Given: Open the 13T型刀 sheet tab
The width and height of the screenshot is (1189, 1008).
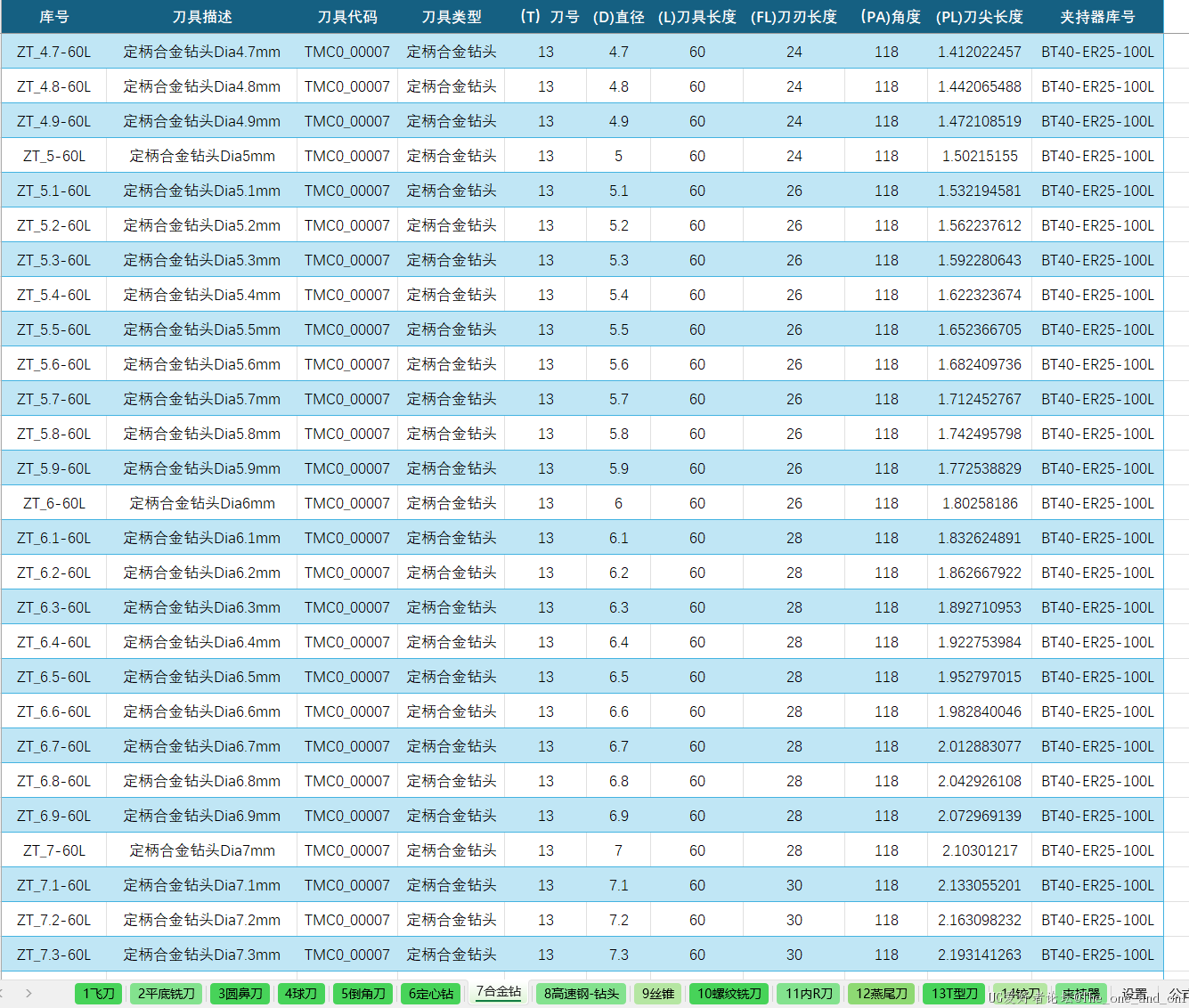Looking at the screenshot, I should [x=955, y=994].
